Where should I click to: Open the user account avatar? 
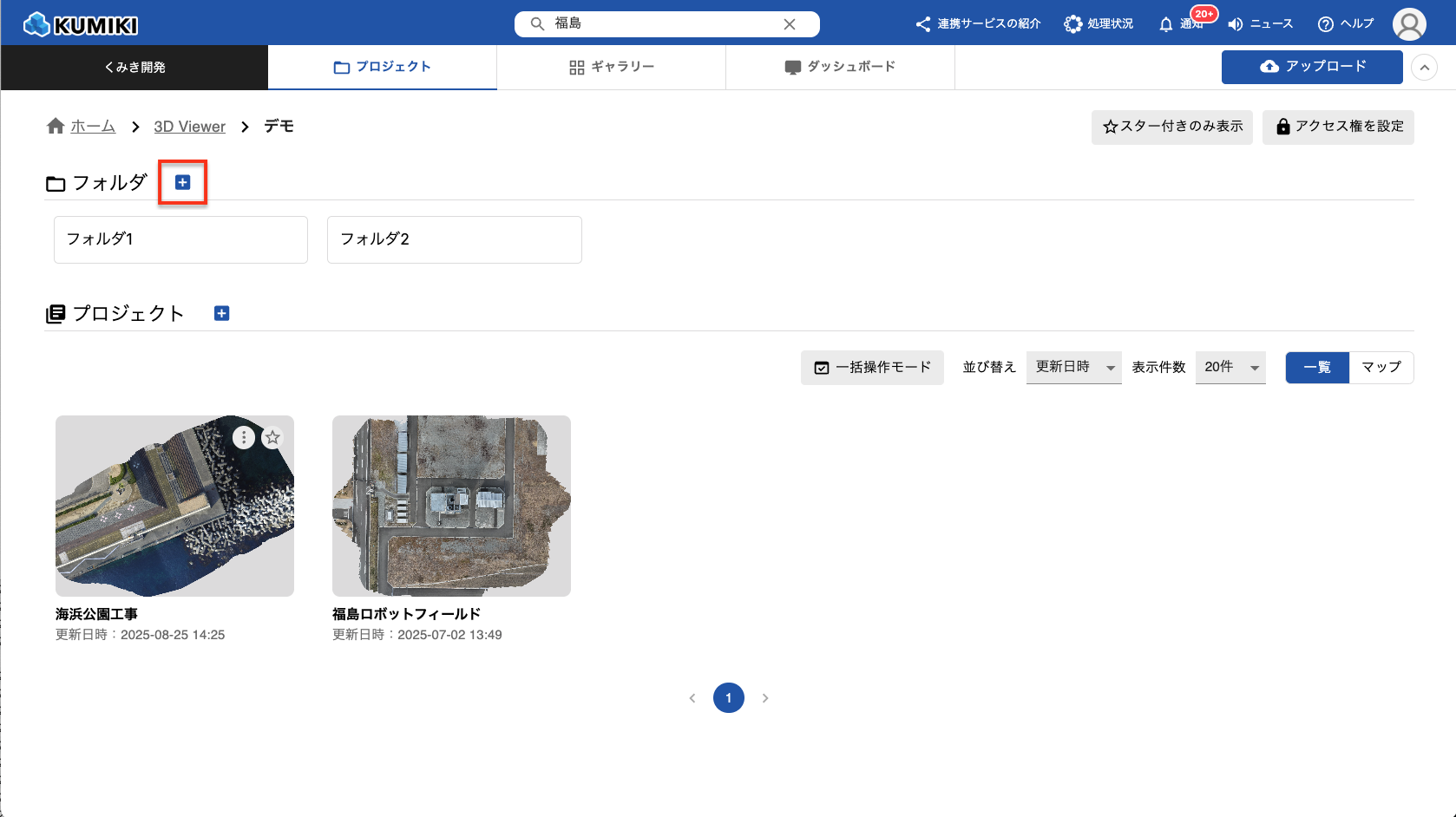[1408, 24]
